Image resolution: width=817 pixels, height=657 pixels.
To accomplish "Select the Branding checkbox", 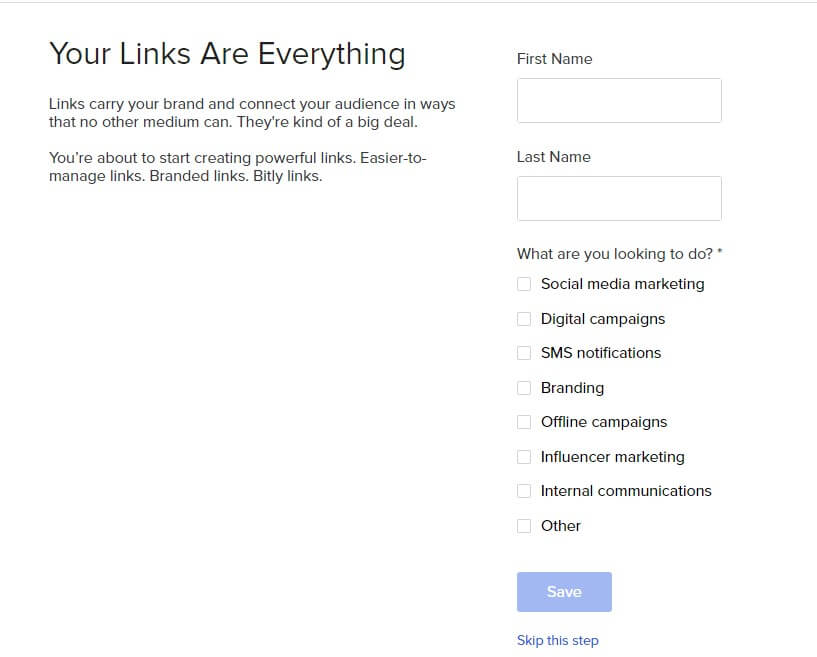I will click(x=524, y=387).
